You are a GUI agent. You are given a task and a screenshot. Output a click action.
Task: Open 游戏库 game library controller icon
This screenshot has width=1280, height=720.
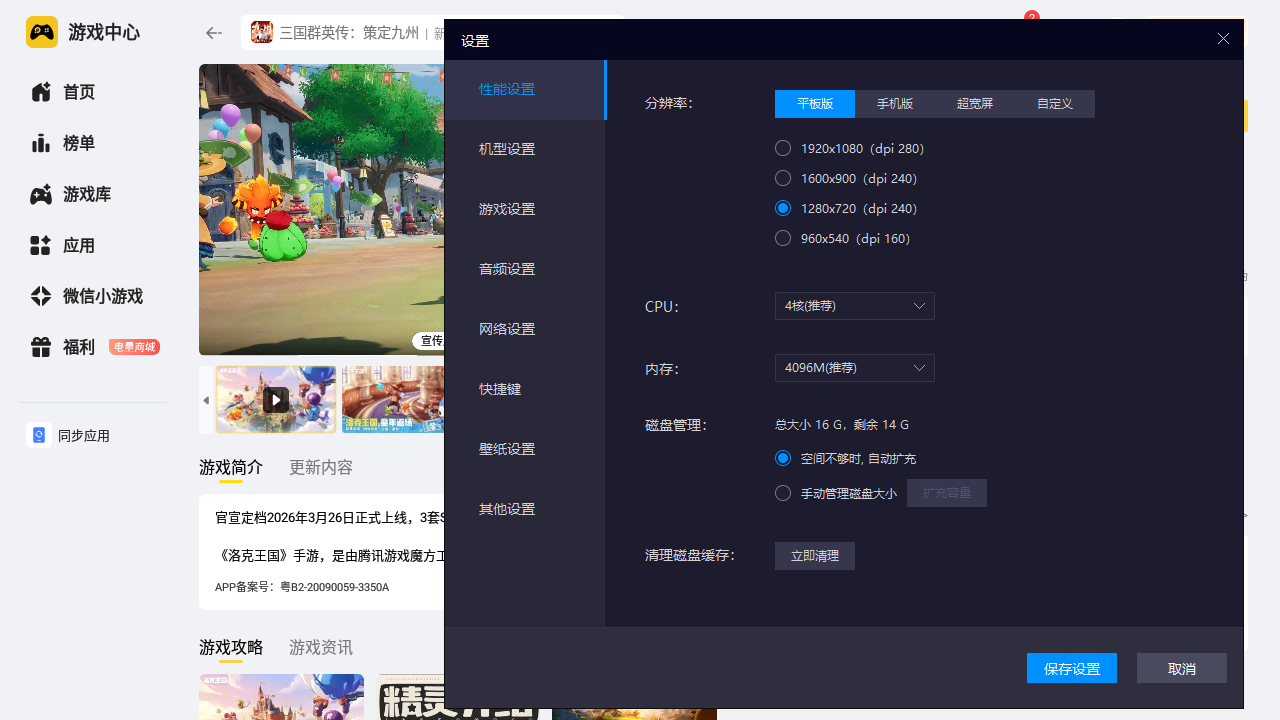(x=41, y=194)
